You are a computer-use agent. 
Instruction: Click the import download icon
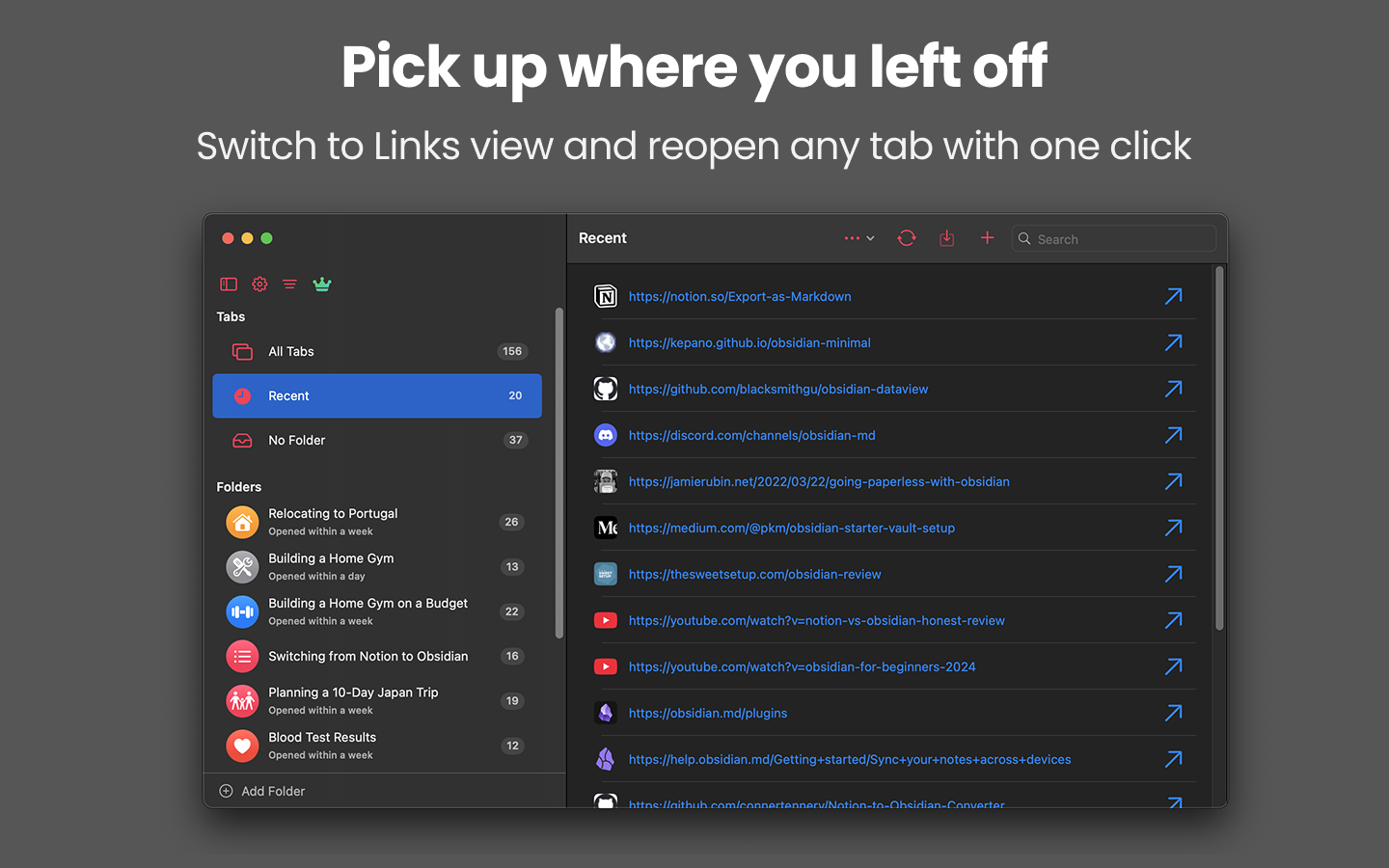tap(947, 238)
